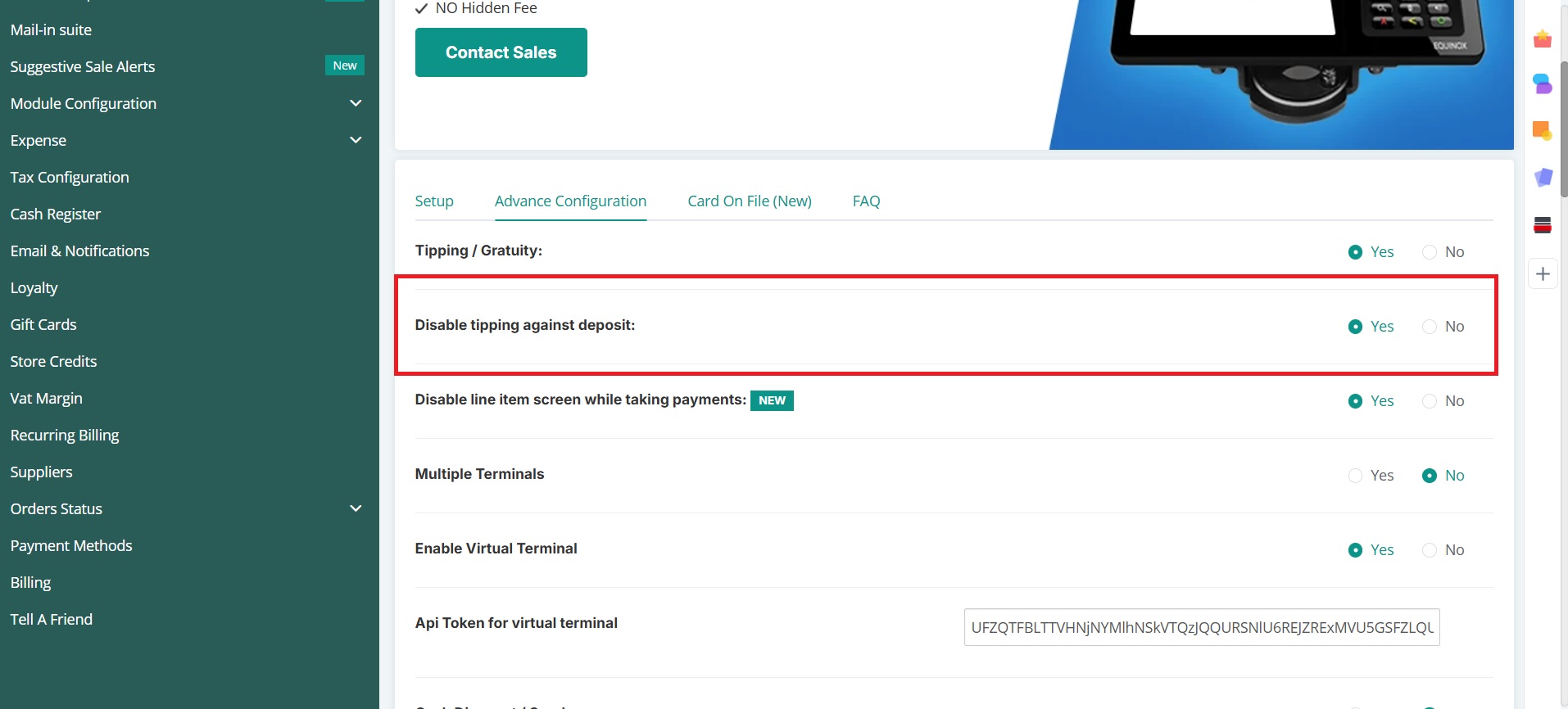Click the green New badge beside Suggestive Sale Alerts
The width and height of the screenshot is (1568, 709).
[x=344, y=65]
